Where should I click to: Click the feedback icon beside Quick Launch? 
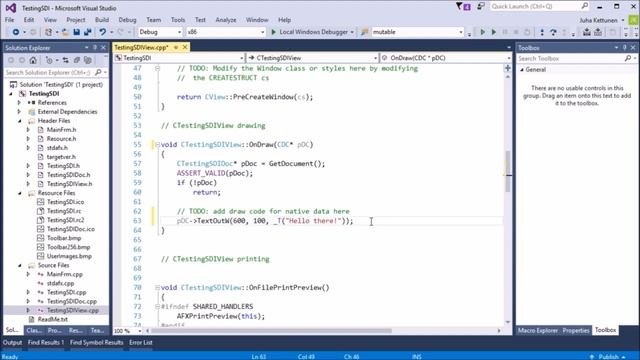pos(481,7)
